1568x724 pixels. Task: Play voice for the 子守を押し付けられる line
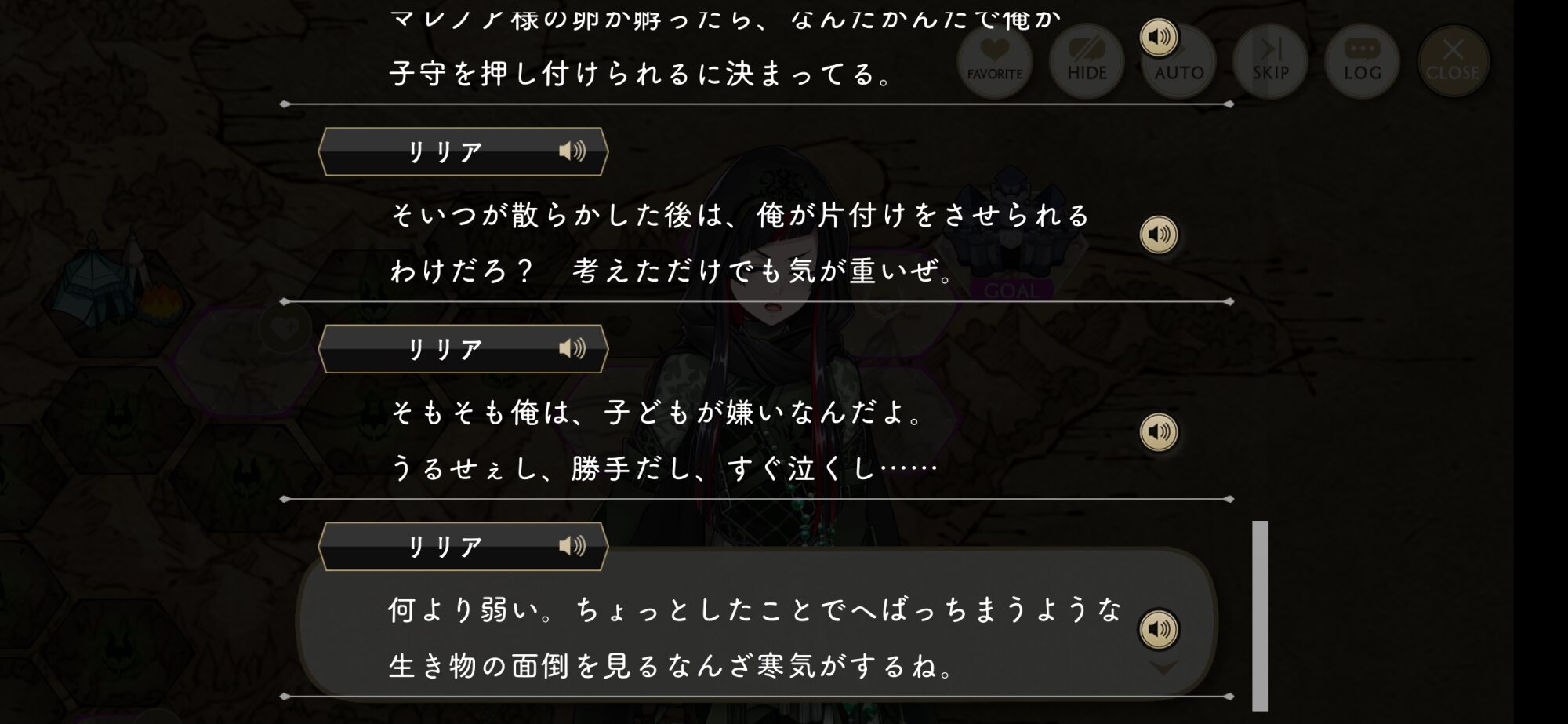pos(1158,37)
